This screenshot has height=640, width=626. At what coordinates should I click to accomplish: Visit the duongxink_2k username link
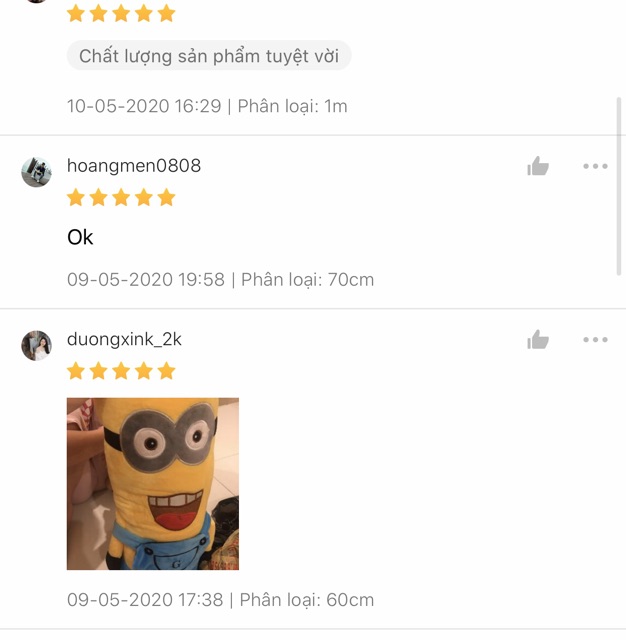click(x=124, y=340)
